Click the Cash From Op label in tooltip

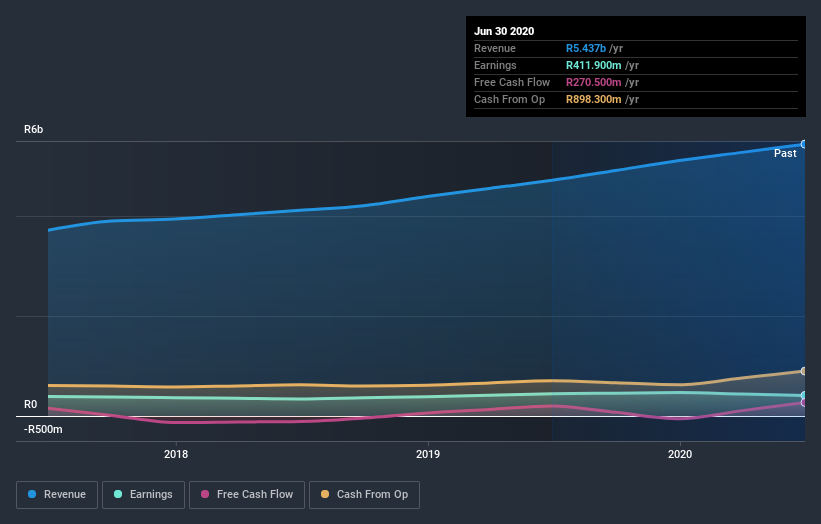(x=509, y=99)
